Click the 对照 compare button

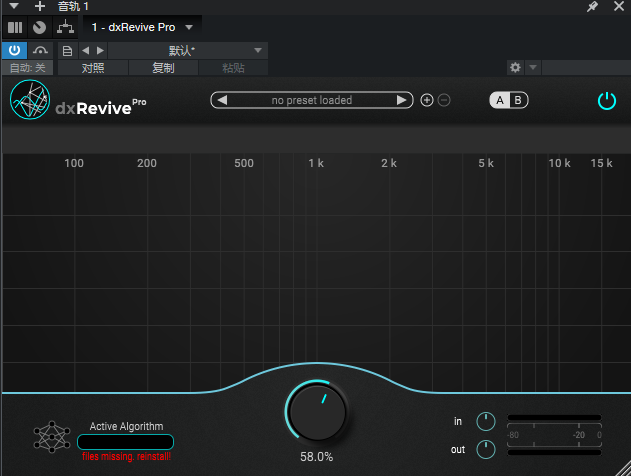(93, 68)
